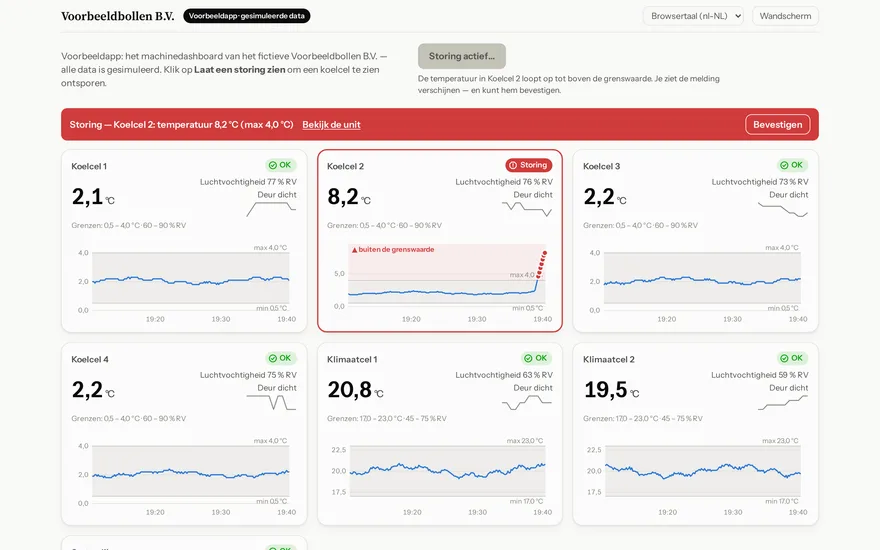Image resolution: width=880 pixels, height=550 pixels.
Task: Click the Storing — Koelcel 2 alert message text
Action: point(181,125)
